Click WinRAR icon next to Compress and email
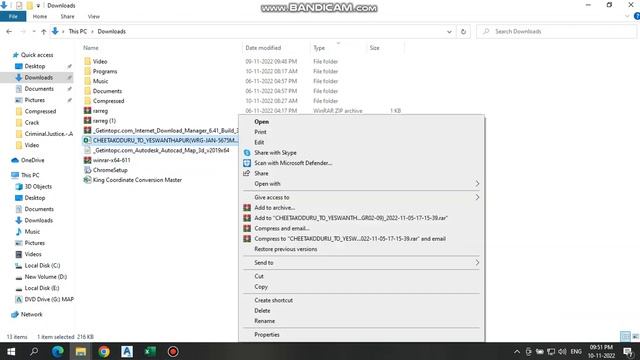 point(247,228)
